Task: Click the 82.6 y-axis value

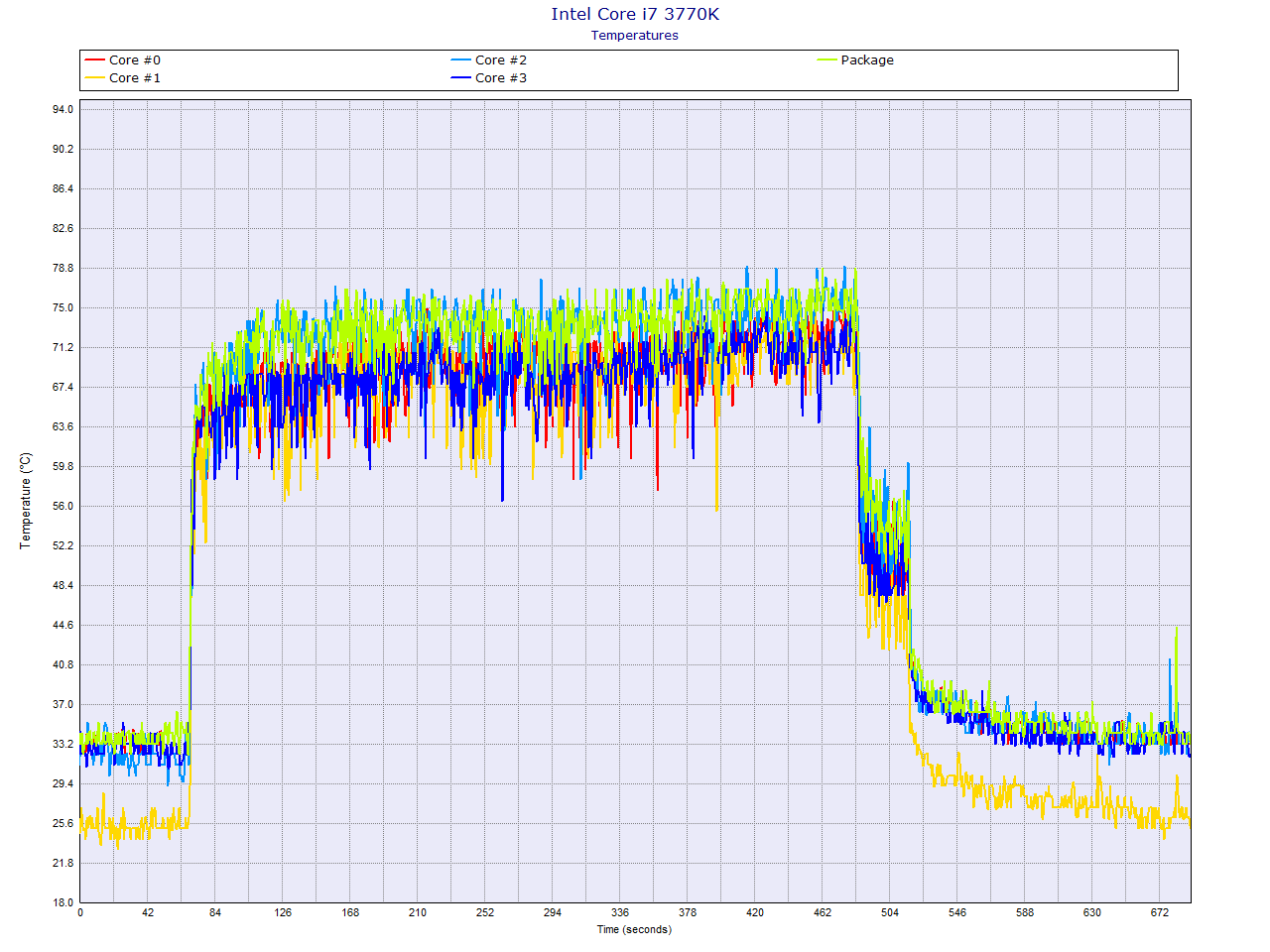Action: (x=63, y=228)
